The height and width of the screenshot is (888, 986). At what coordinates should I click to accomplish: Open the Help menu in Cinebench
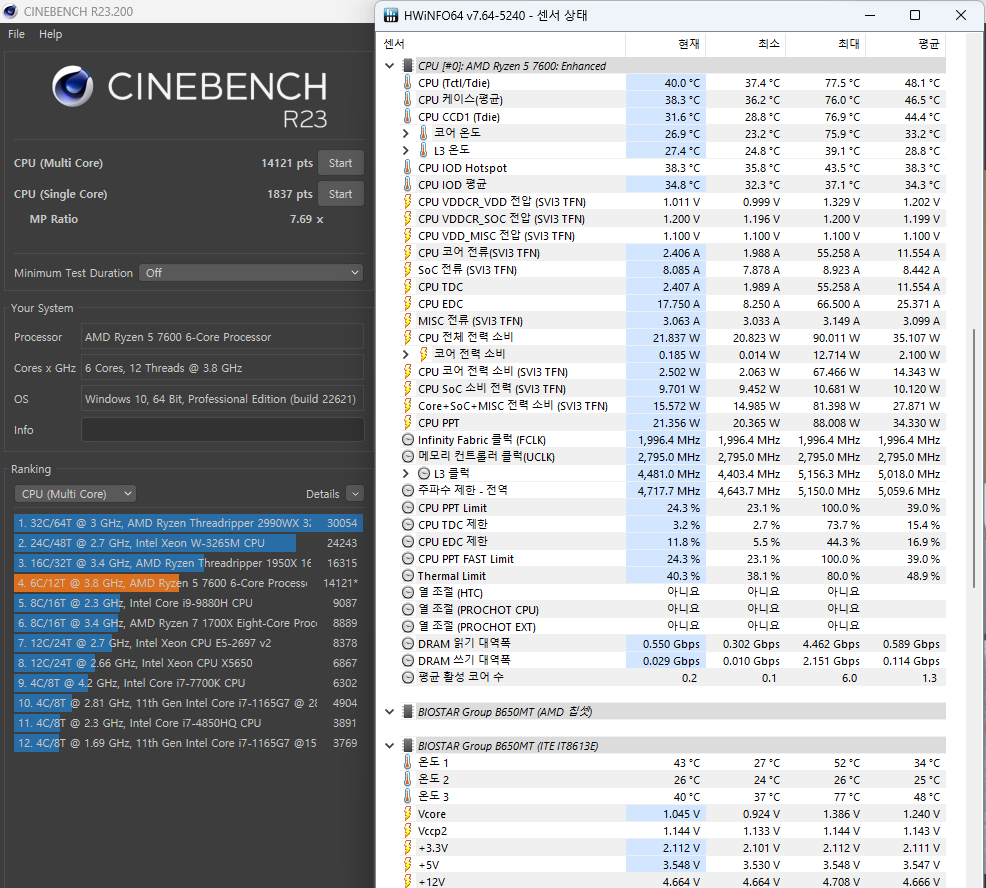50,34
